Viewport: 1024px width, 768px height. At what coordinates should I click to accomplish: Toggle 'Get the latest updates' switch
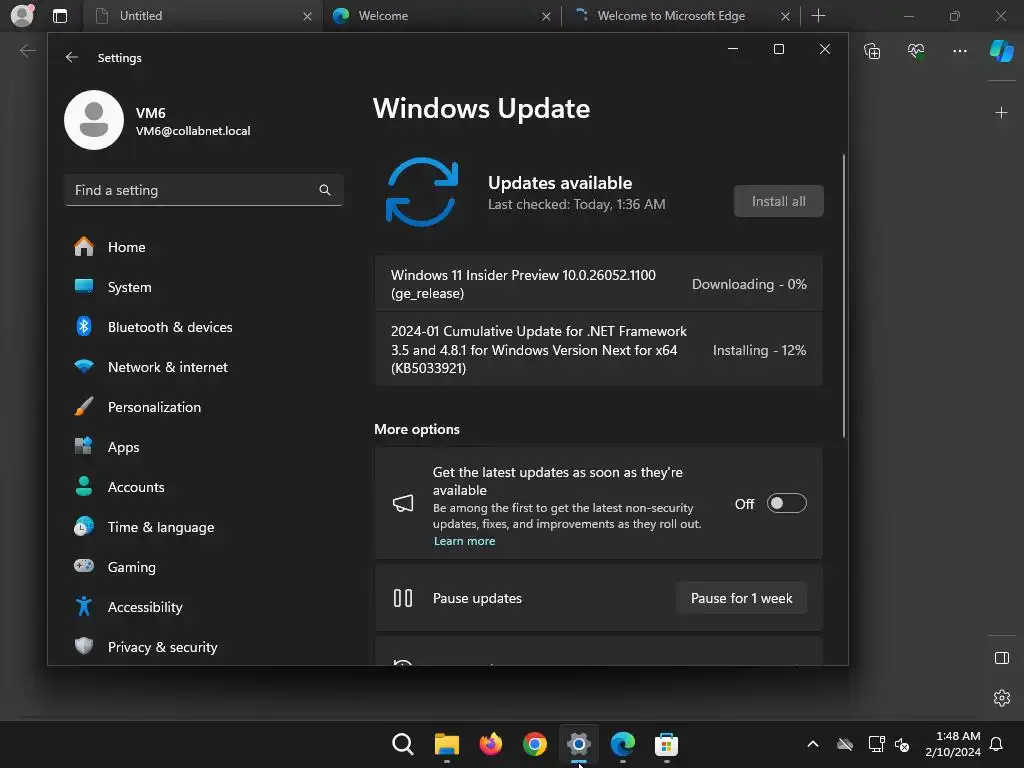(786, 504)
